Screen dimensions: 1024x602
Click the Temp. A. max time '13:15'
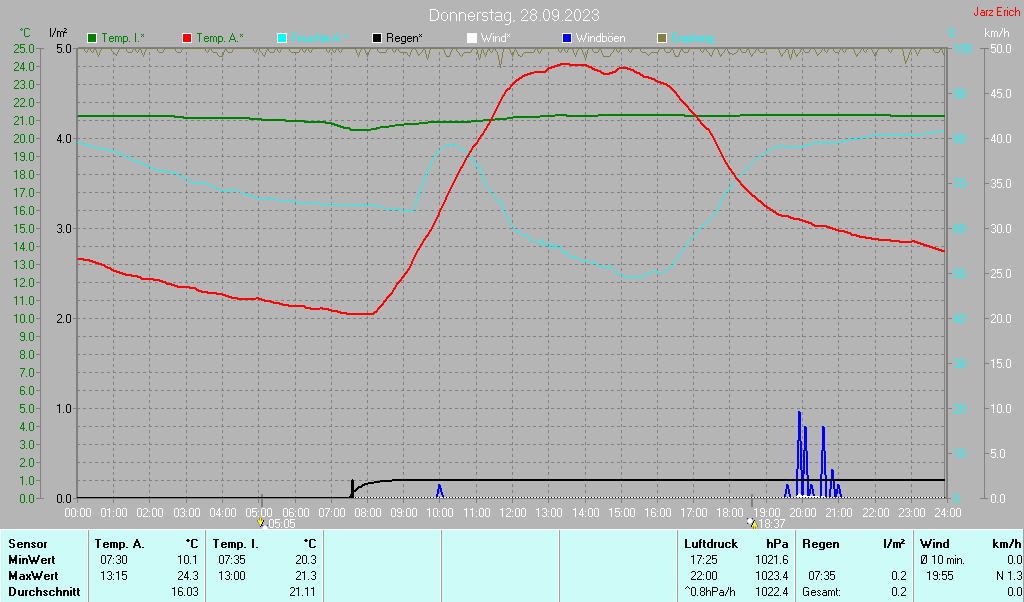114,577
